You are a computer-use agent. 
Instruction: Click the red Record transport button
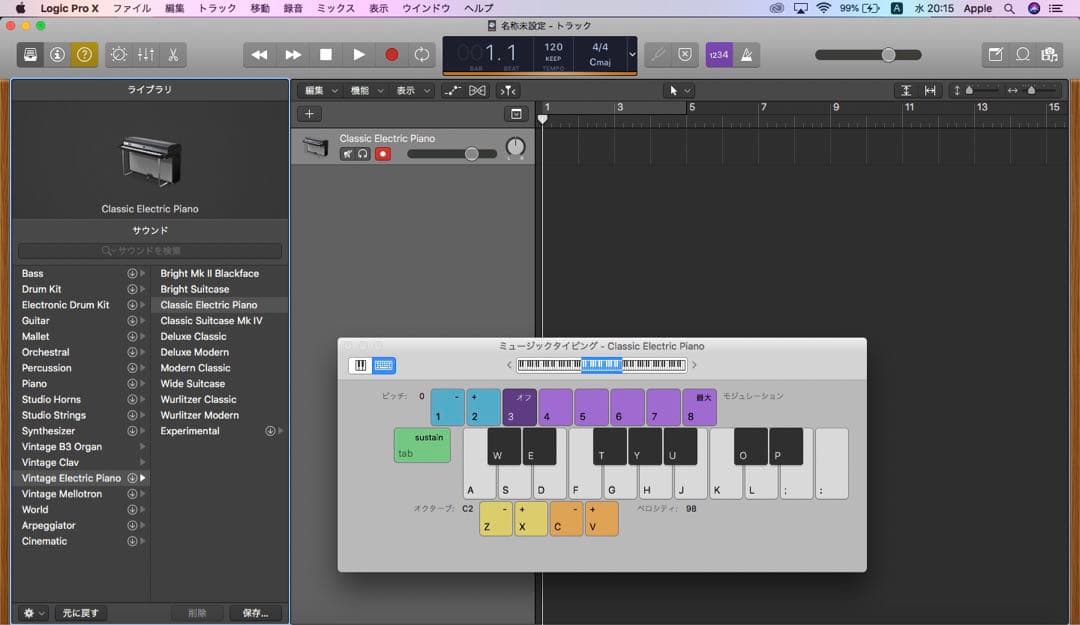pos(391,55)
